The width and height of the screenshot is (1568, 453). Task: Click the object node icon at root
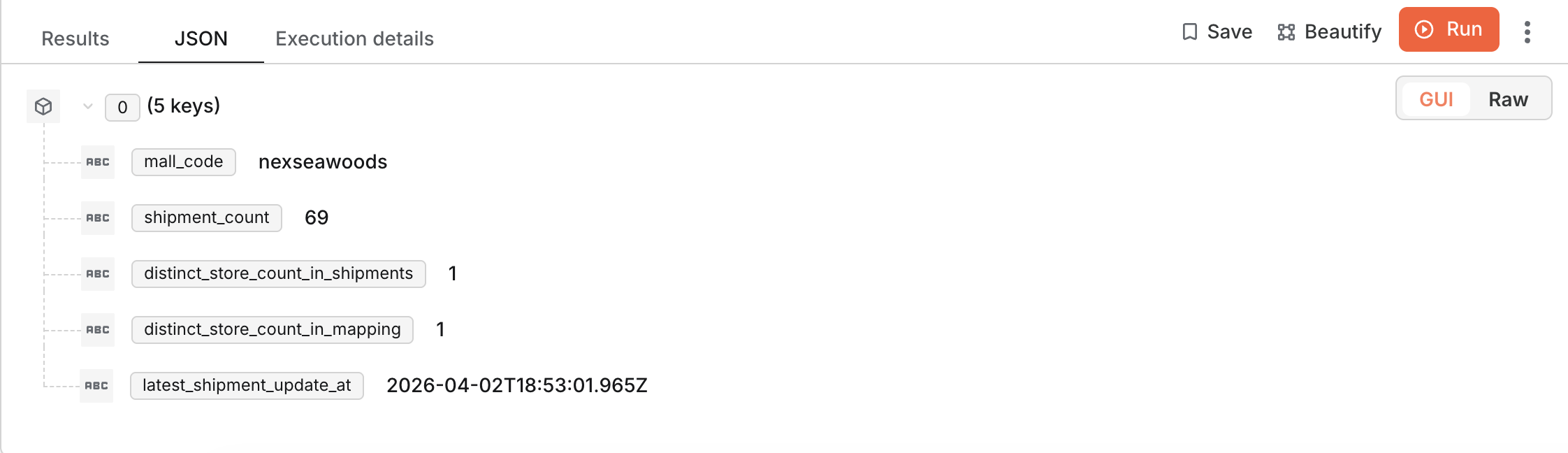[x=43, y=106]
